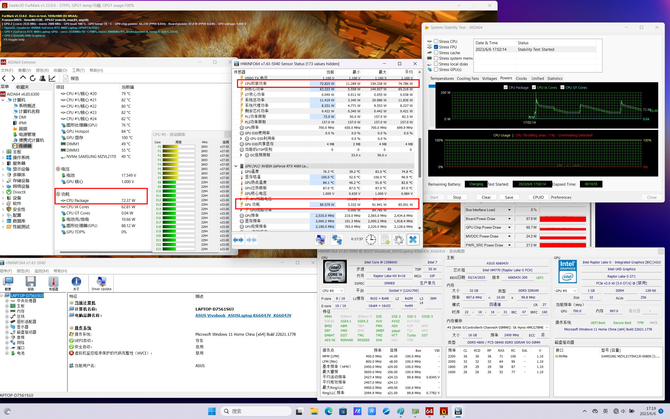670x419 pixels.
Task: Switch to Cooling Fans tab
Action: tap(468, 79)
